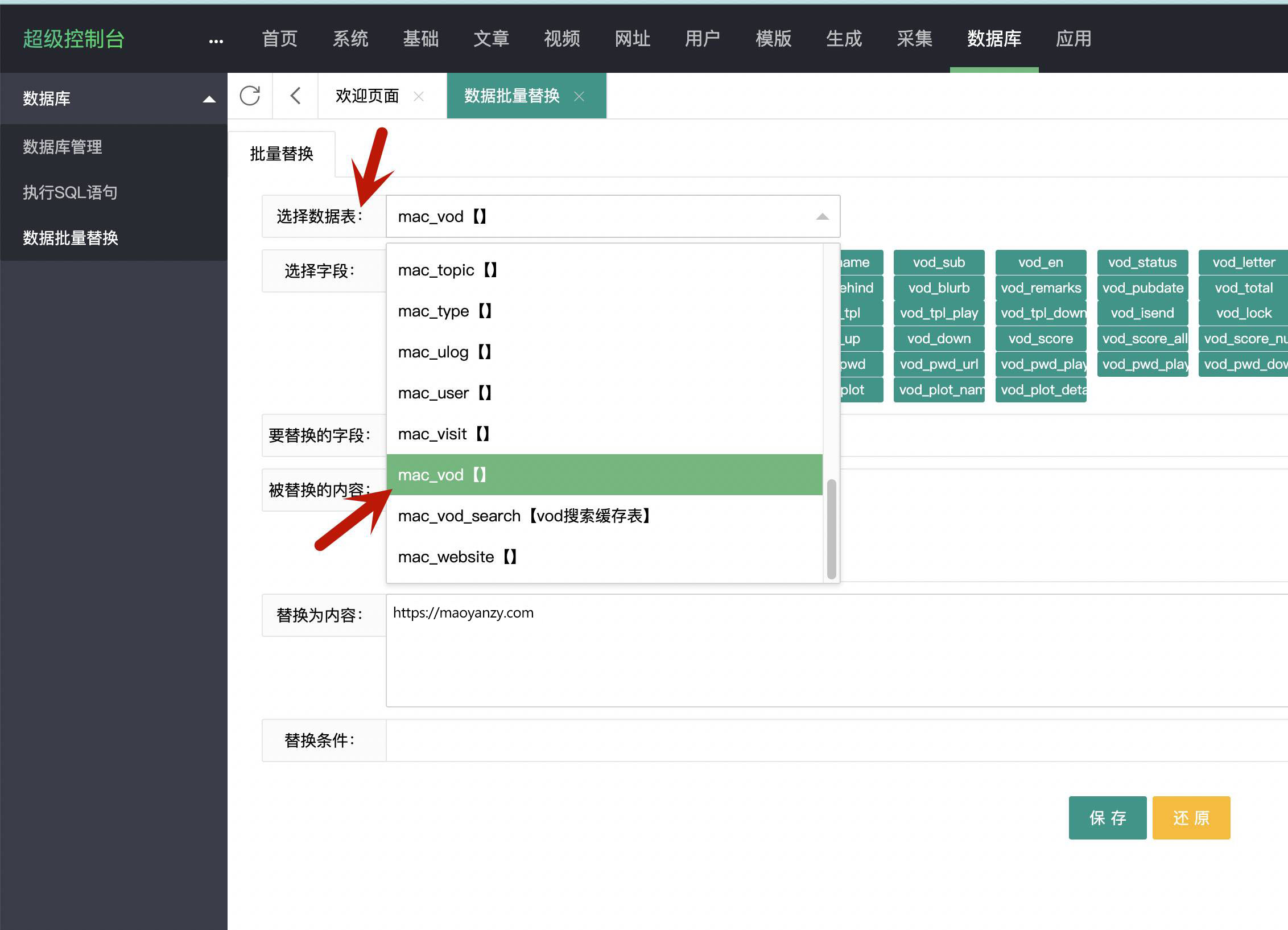Image resolution: width=1288 pixels, height=930 pixels.
Task: Open 执行SQL语句 in sidebar
Action: pos(70,192)
